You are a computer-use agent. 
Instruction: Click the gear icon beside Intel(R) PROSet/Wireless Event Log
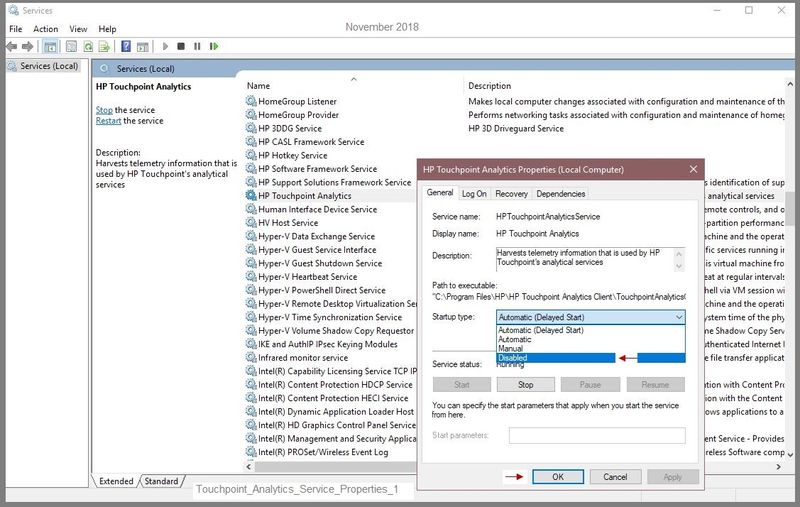[x=251, y=452]
